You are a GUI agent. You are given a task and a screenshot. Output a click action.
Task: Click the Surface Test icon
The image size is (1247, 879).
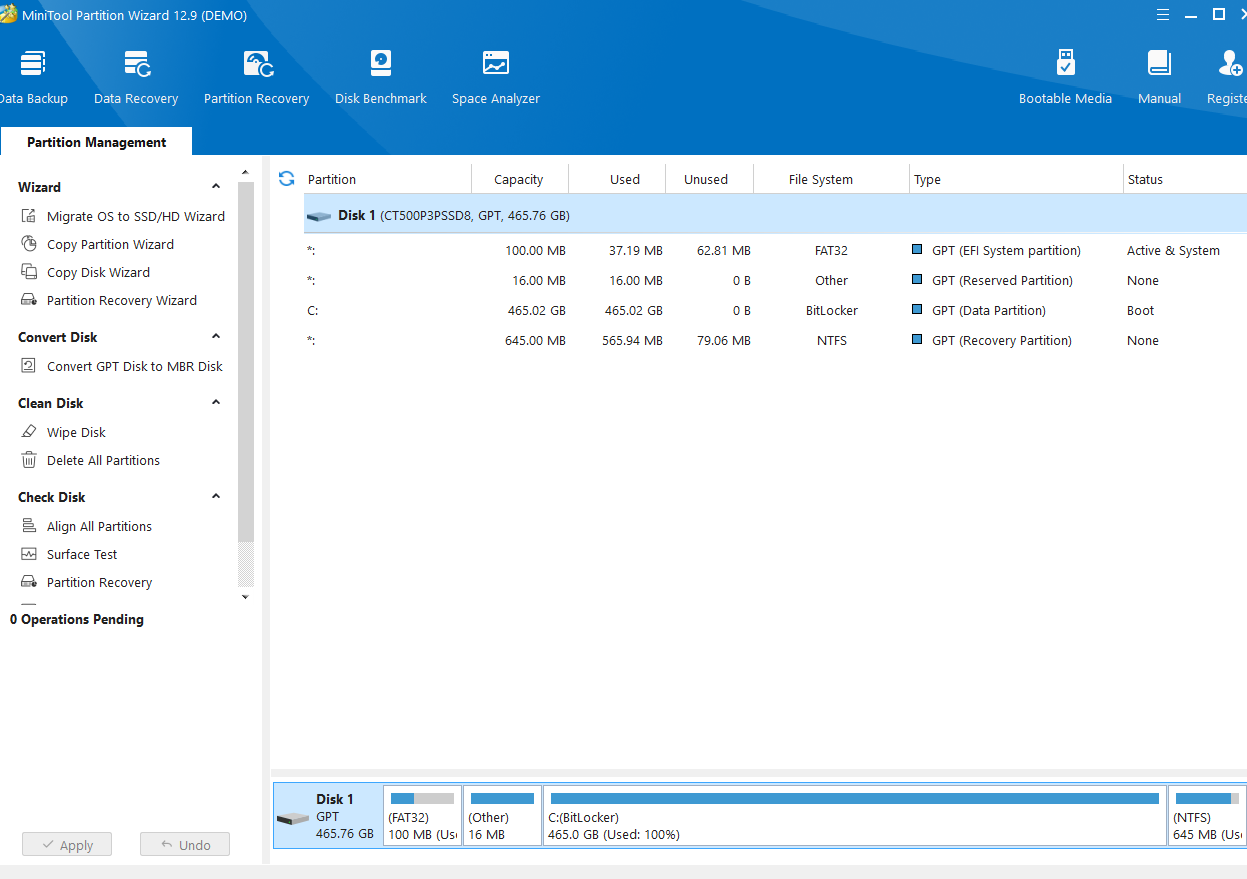click(x=29, y=554)
